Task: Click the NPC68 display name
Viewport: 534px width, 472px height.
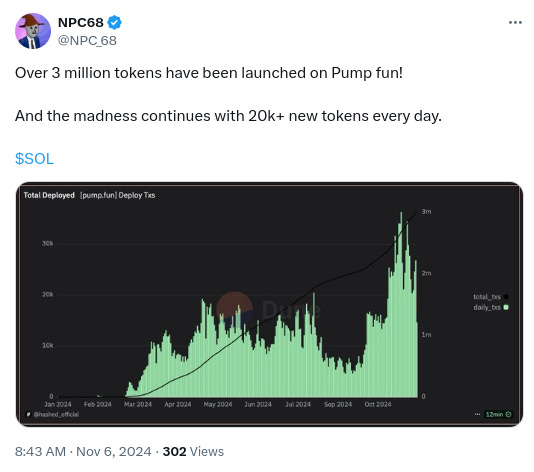Action: click(81, 22)
